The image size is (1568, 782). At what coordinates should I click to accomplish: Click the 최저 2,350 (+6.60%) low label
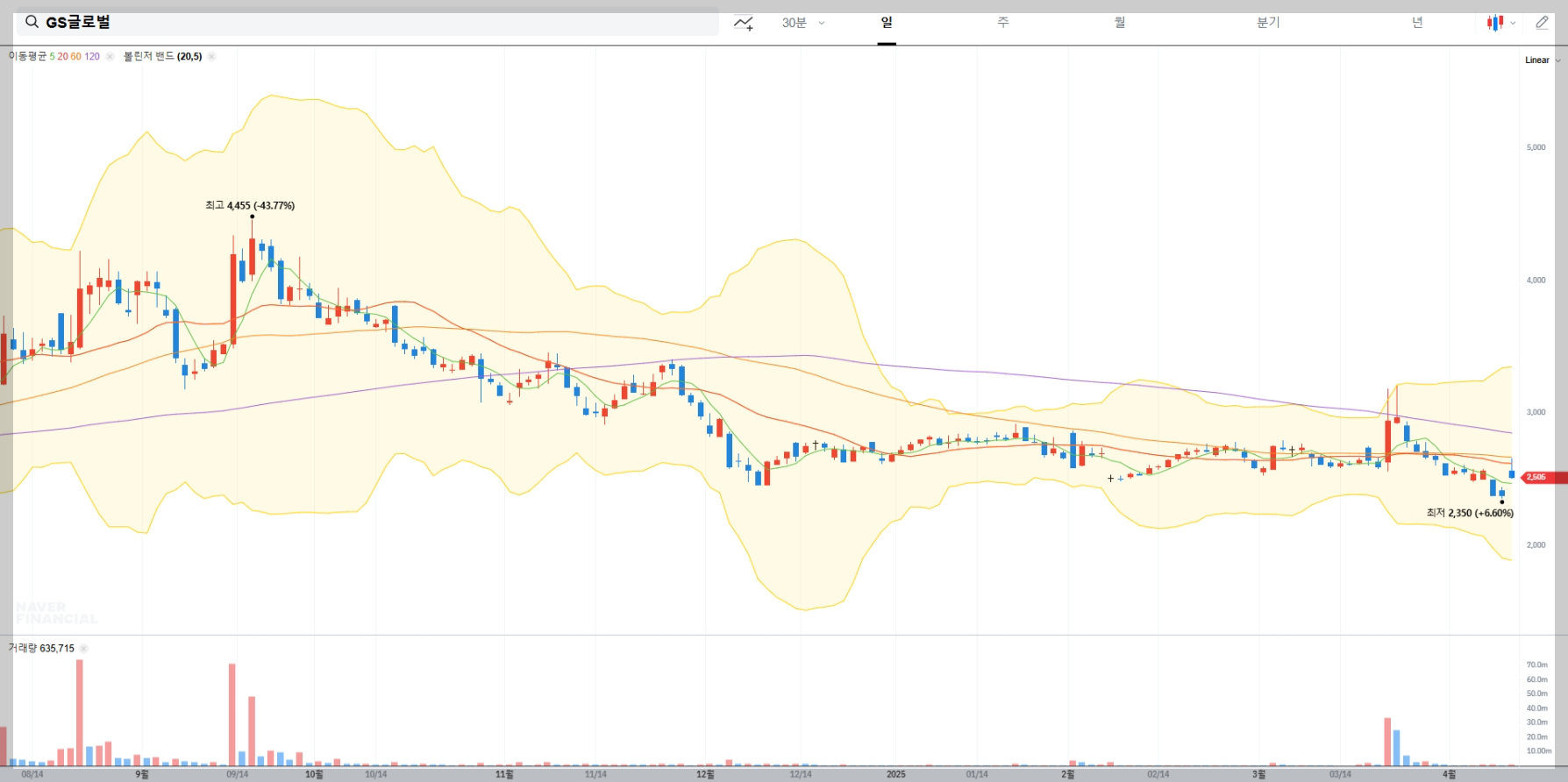[1470, 513]
